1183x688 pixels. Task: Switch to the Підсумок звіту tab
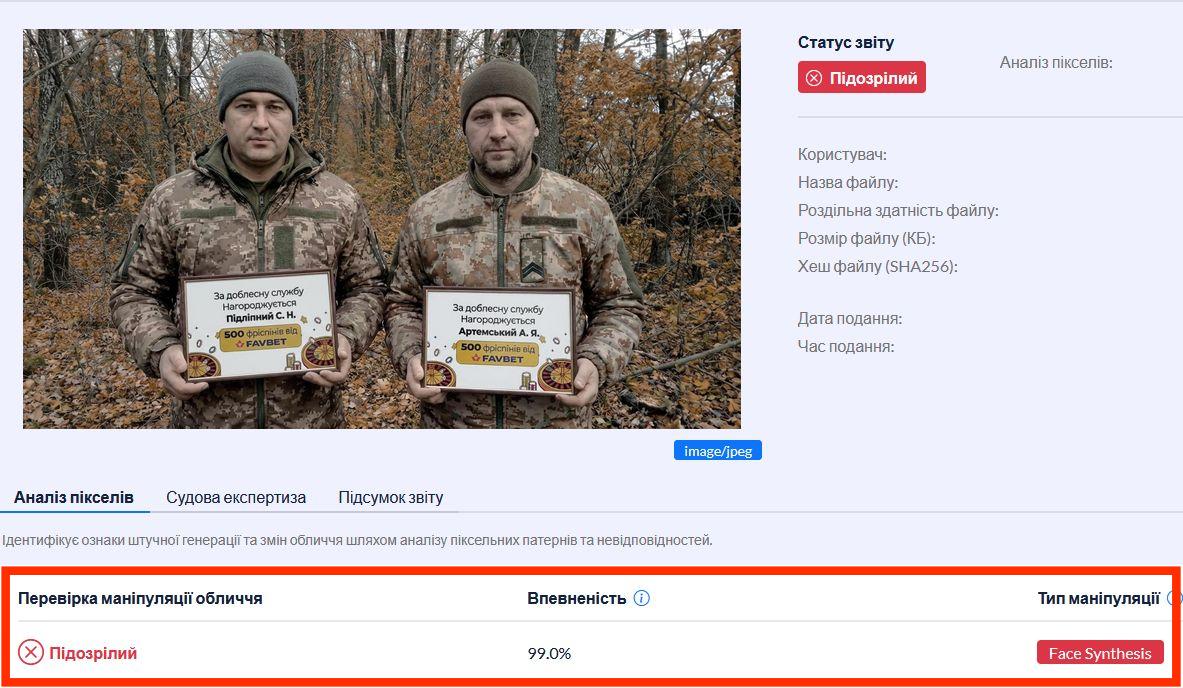coord(391,498)
